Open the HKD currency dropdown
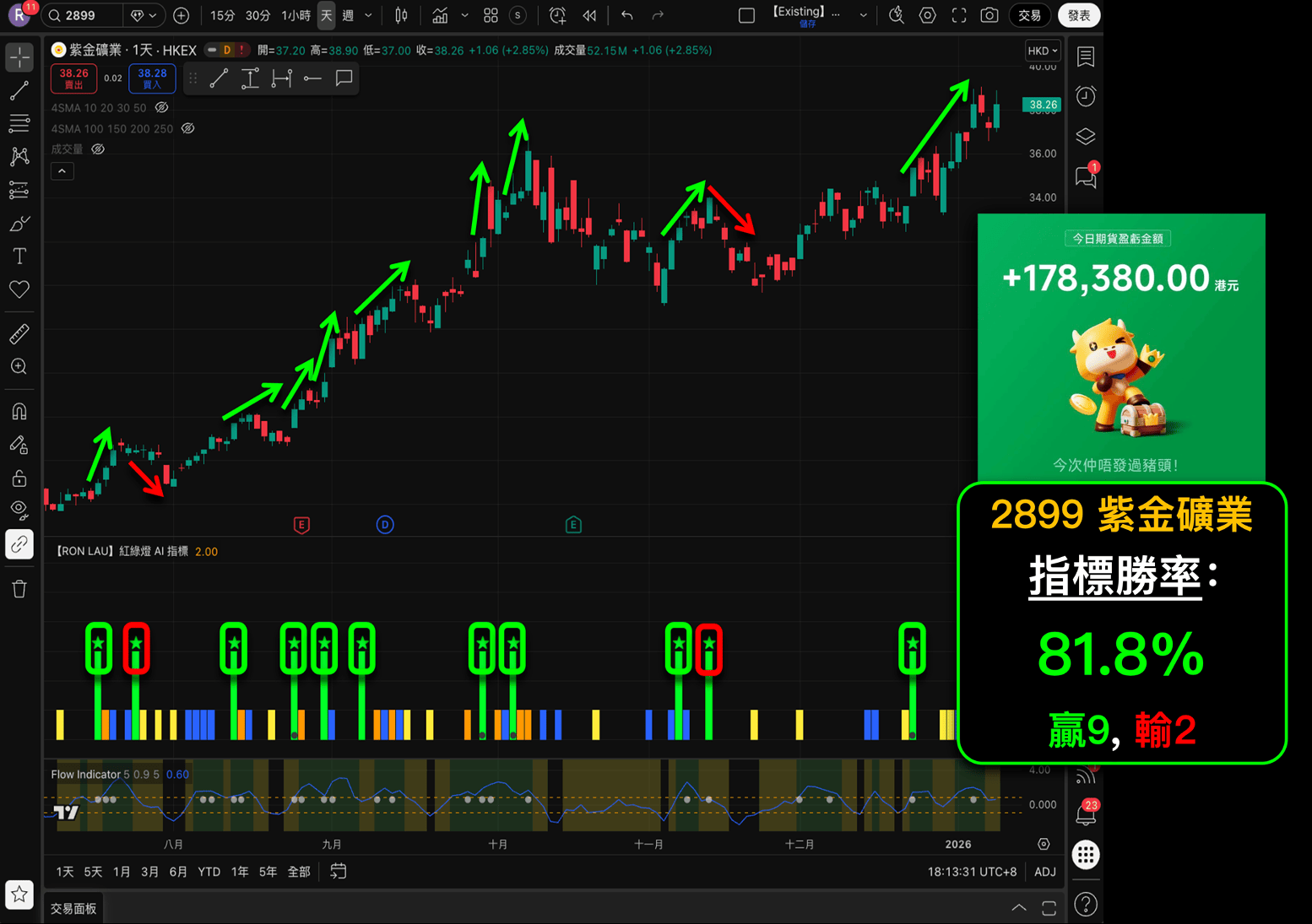This screenshot has height=924, width=1312. click(x=1043, y=51)
